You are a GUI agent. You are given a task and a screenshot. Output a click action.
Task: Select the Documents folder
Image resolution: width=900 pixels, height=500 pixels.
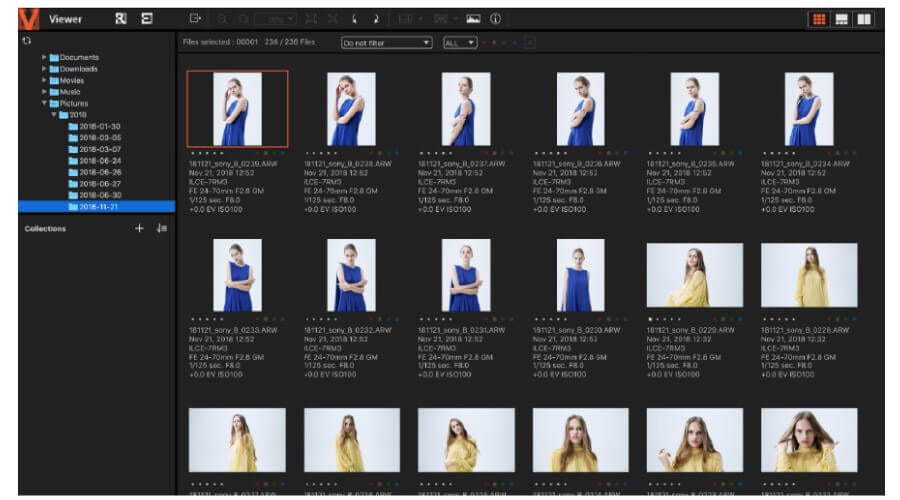[74, 57]
